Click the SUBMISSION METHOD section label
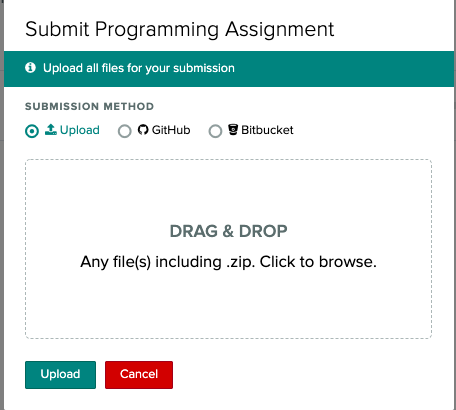Screen dimensions: 456x410 coord(89,106)
